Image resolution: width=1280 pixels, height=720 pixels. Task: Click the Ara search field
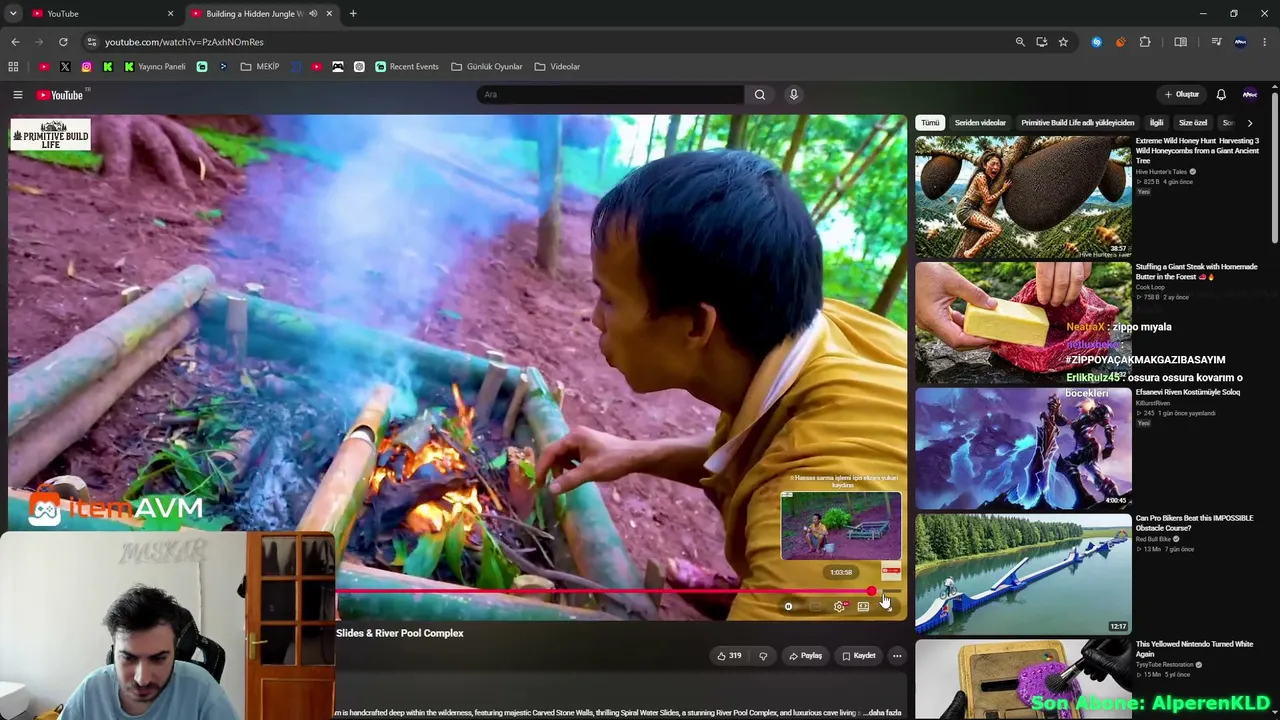point(610,95)
